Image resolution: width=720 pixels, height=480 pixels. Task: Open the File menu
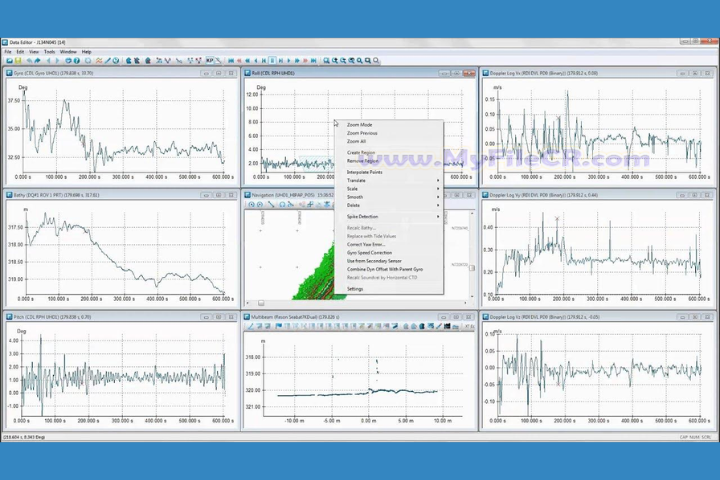tap(8, 52)
